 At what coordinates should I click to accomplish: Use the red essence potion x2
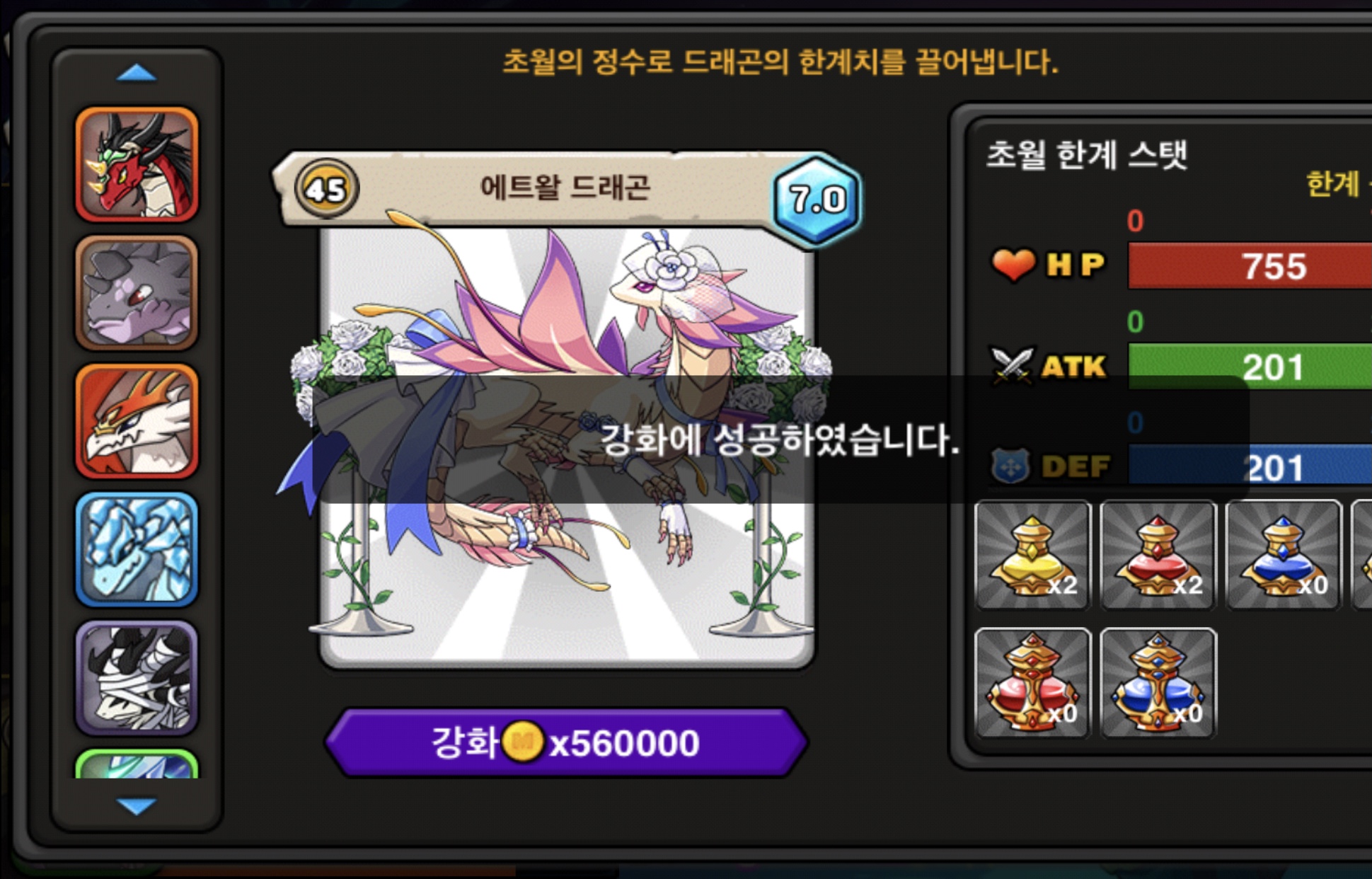1158,555
